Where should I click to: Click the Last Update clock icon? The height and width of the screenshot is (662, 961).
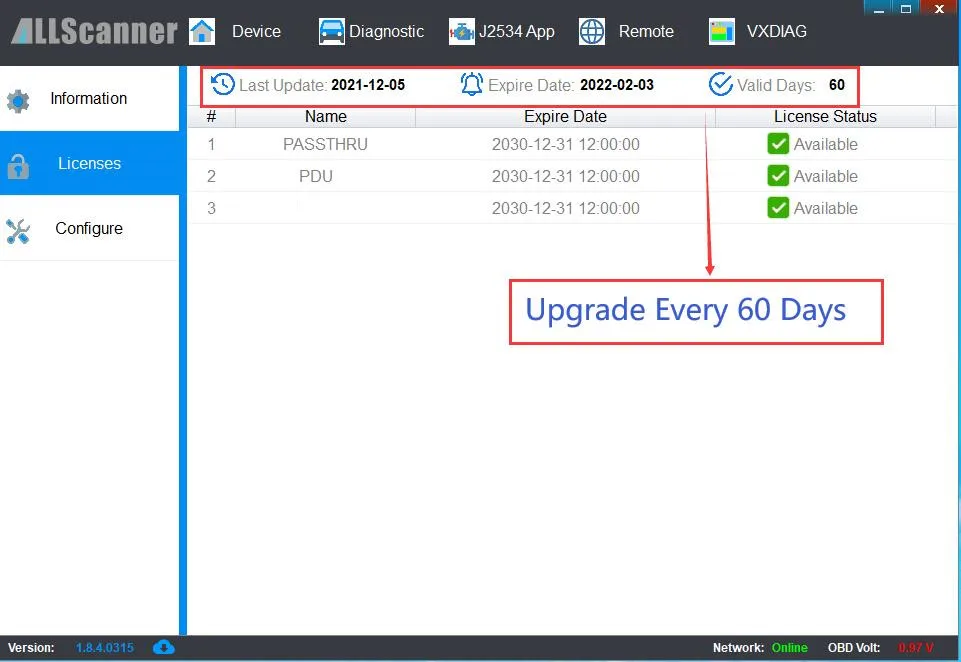[x=222, y=84]
